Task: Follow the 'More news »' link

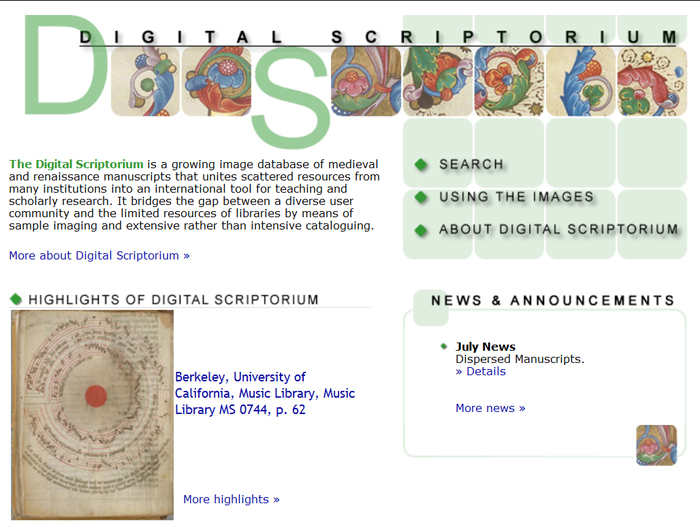Action: [490, 408]
